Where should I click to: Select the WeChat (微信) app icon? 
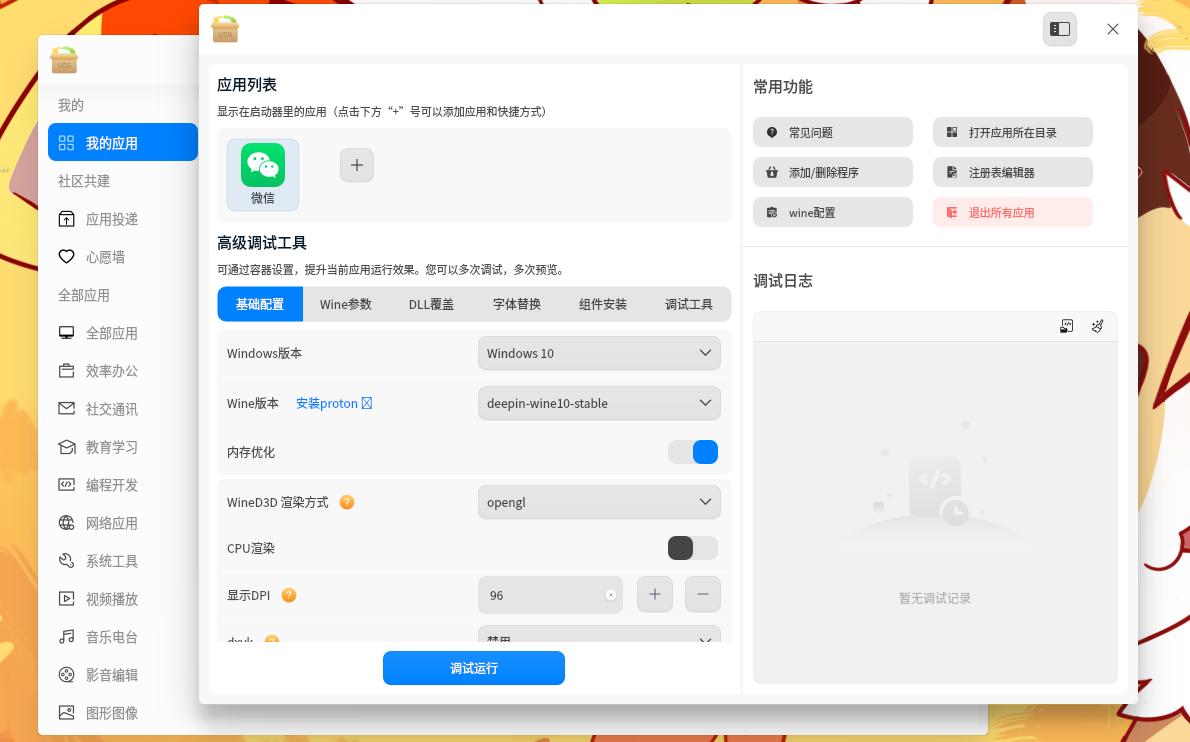point(263,174)
